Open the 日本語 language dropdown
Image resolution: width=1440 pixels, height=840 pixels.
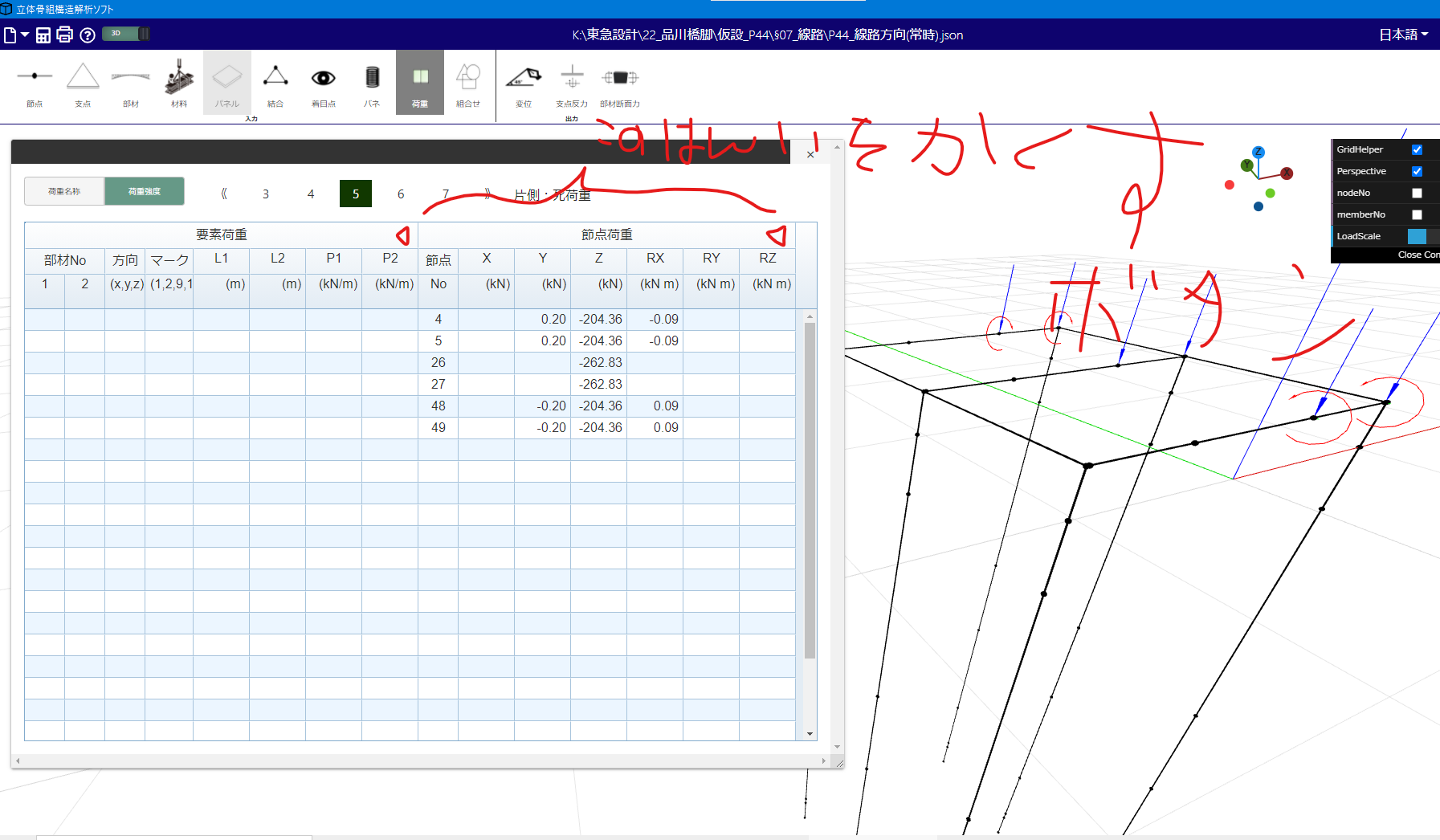click(1404, 35)
